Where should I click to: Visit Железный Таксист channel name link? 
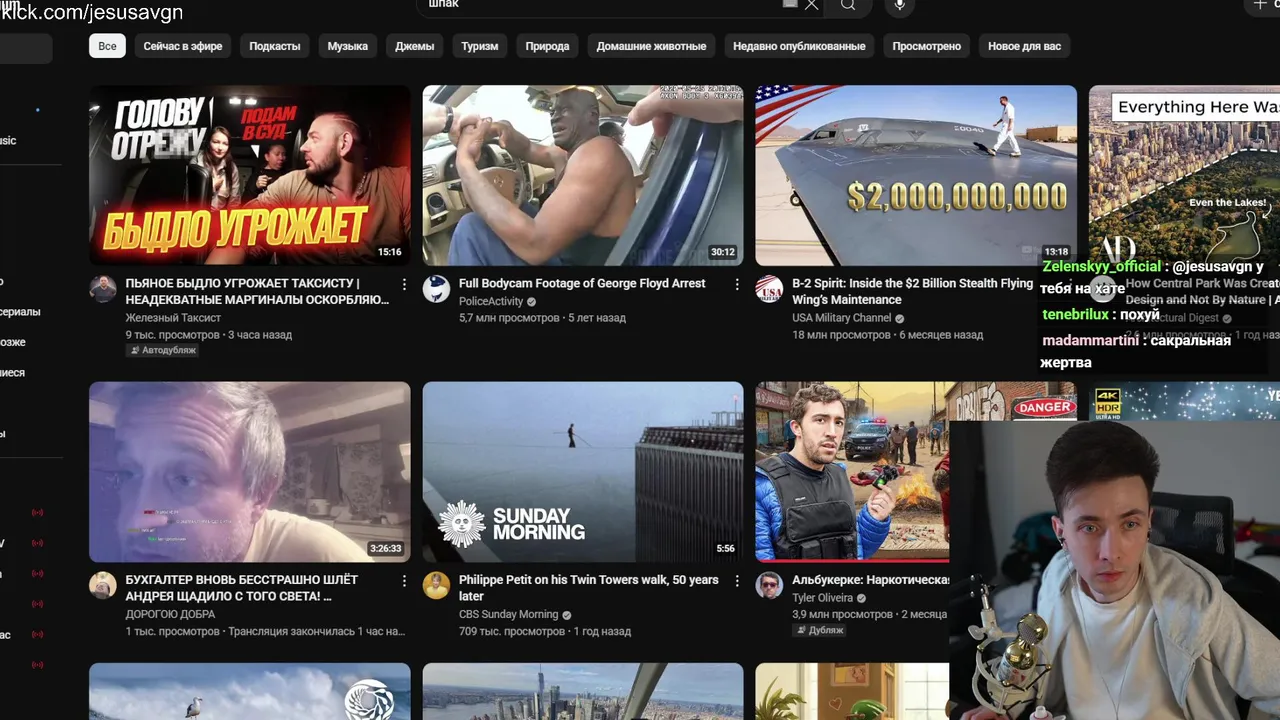pos(173,318)
